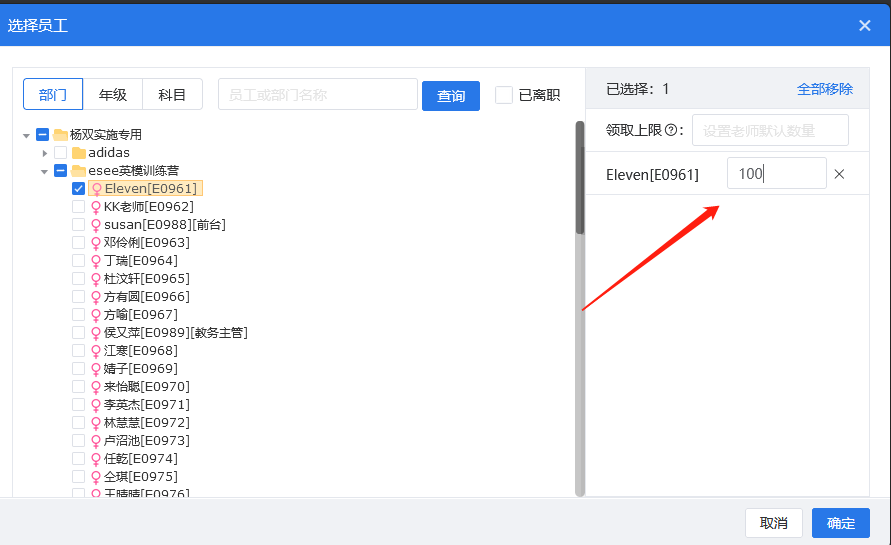Select the 侯又萍[E0989][教务主管] tree row

click(x=175, y=332)
